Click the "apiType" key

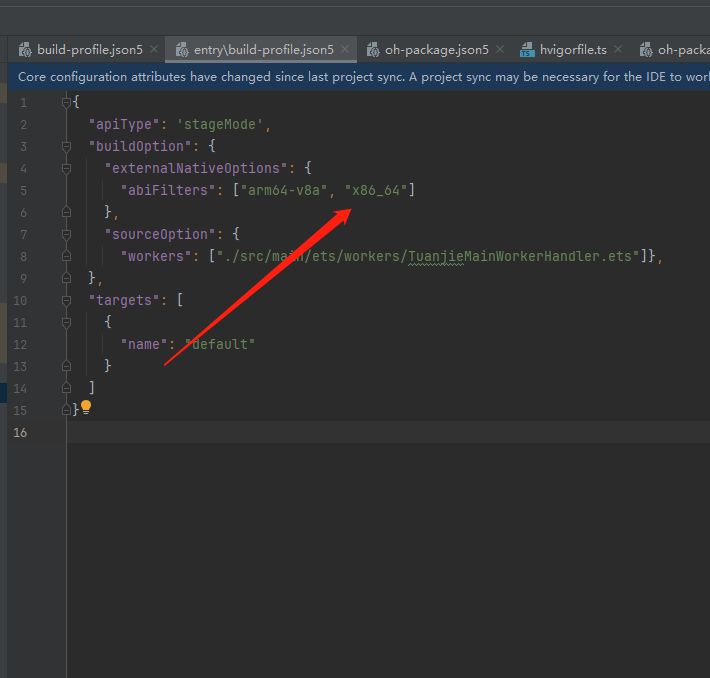pos(124,125)
